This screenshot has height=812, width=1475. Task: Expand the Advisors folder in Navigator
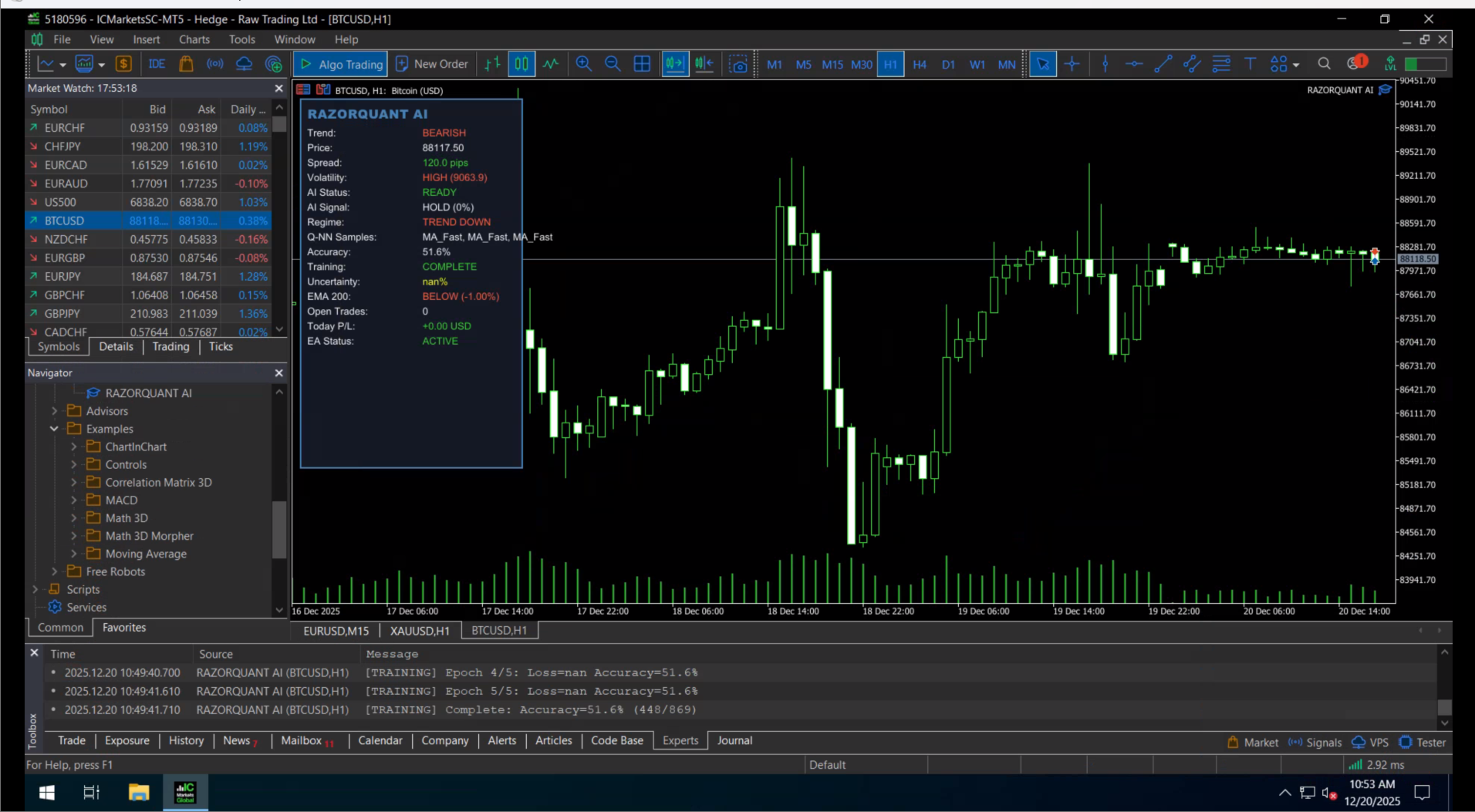coord(55,411)
